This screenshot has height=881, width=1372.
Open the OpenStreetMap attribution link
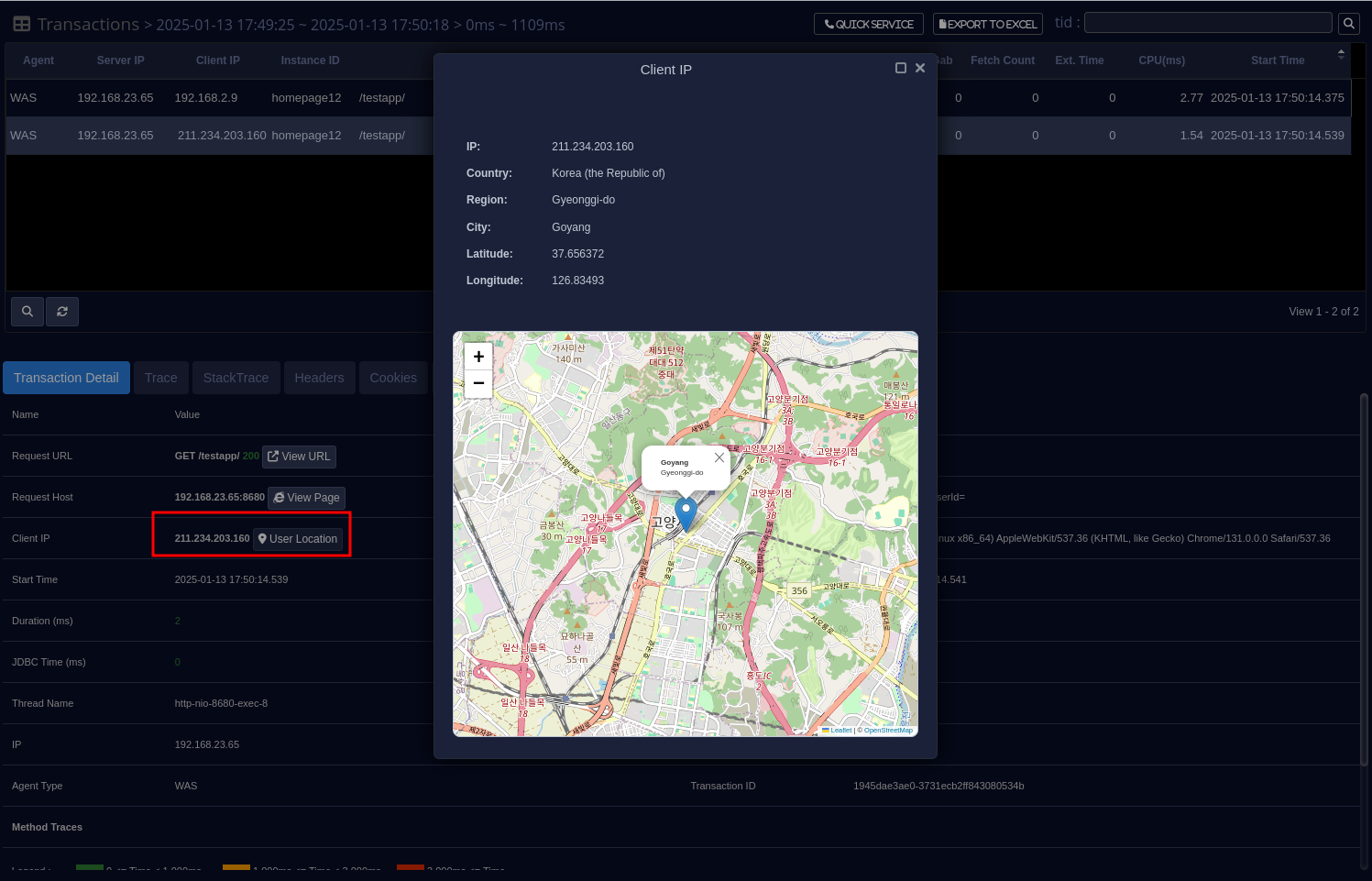[x=887, y=731]
